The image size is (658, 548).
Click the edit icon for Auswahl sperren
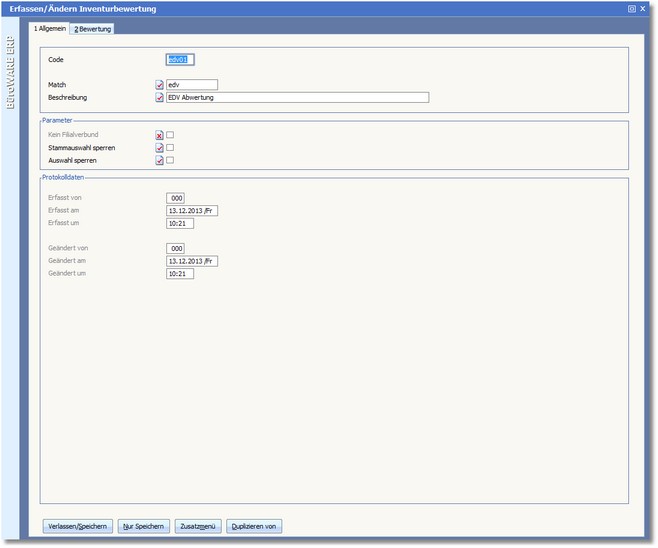click(x=159, y=160)
